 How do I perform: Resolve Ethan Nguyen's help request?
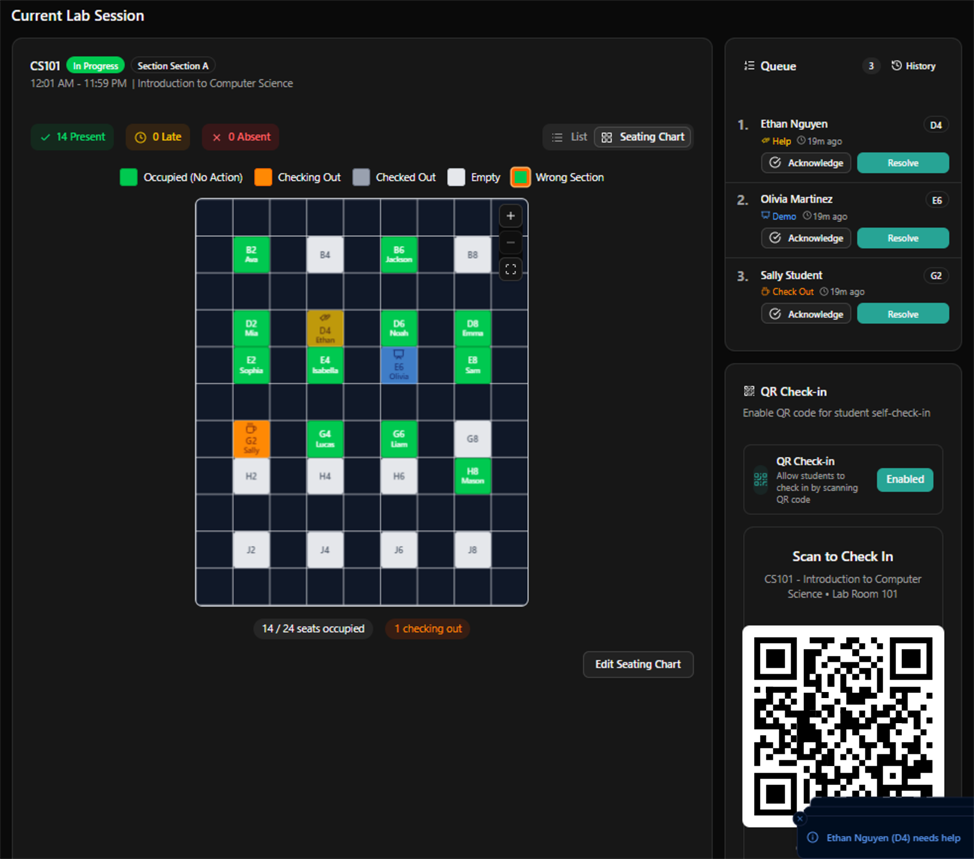coord(903,163)
